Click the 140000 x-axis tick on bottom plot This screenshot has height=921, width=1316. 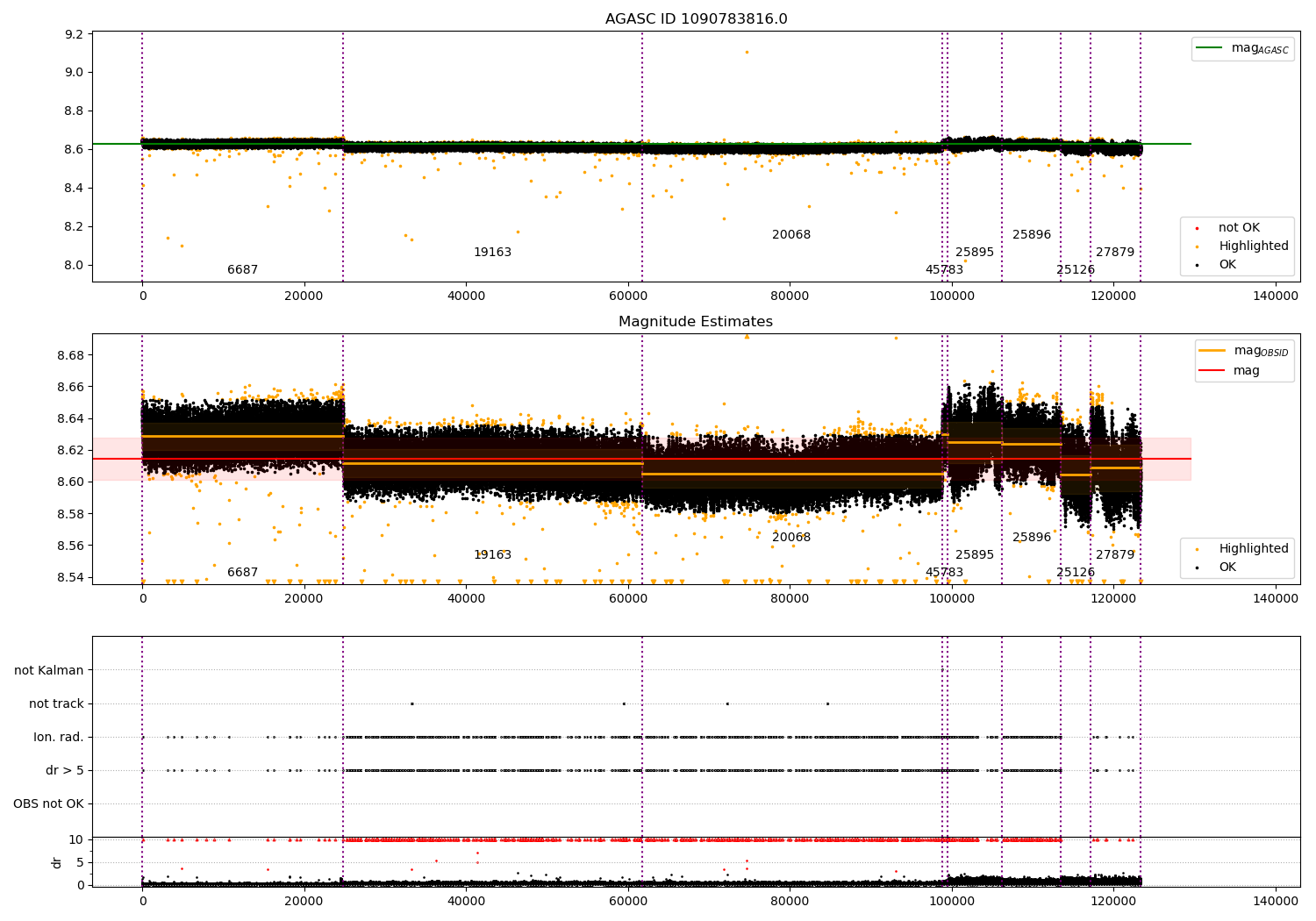1276,901
